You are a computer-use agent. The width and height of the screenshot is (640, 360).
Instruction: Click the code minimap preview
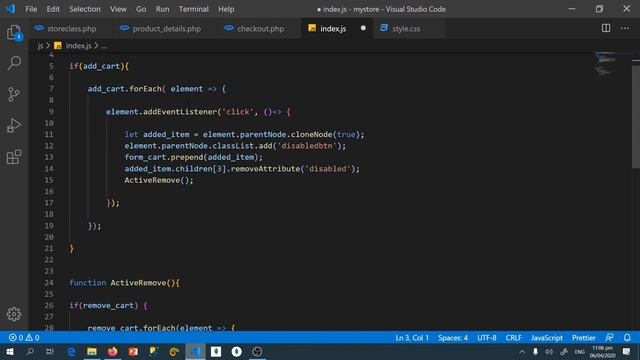[x=605, y=64]
